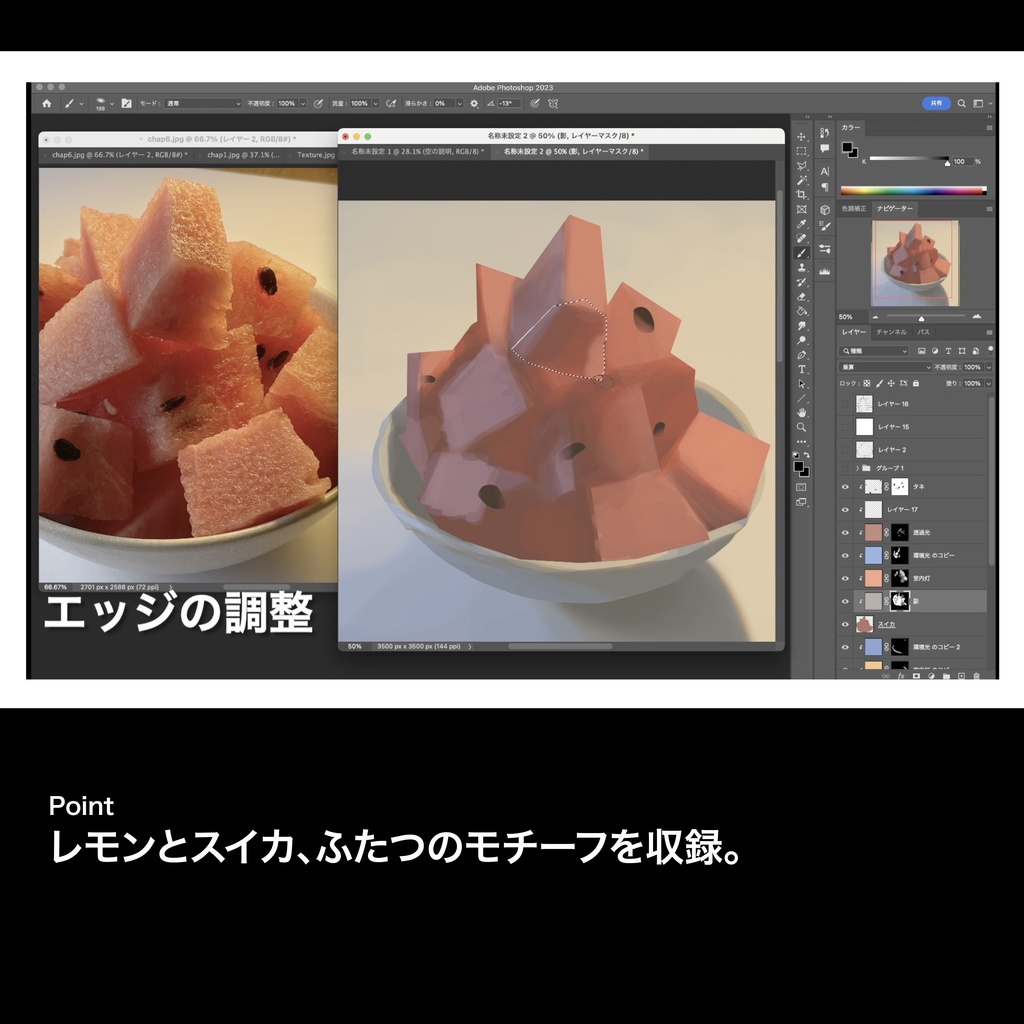
Task: Toggle visibility of the 室内灯 layer
Action: tap(845, 578)
